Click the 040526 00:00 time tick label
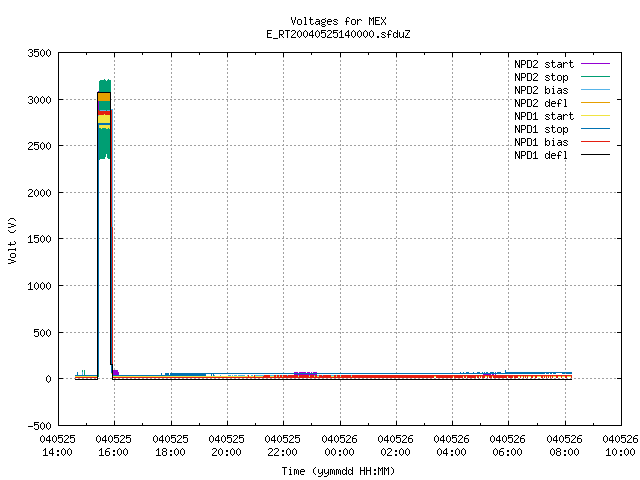This screenshot has height=480, width=640. click(x=339, y=446)
